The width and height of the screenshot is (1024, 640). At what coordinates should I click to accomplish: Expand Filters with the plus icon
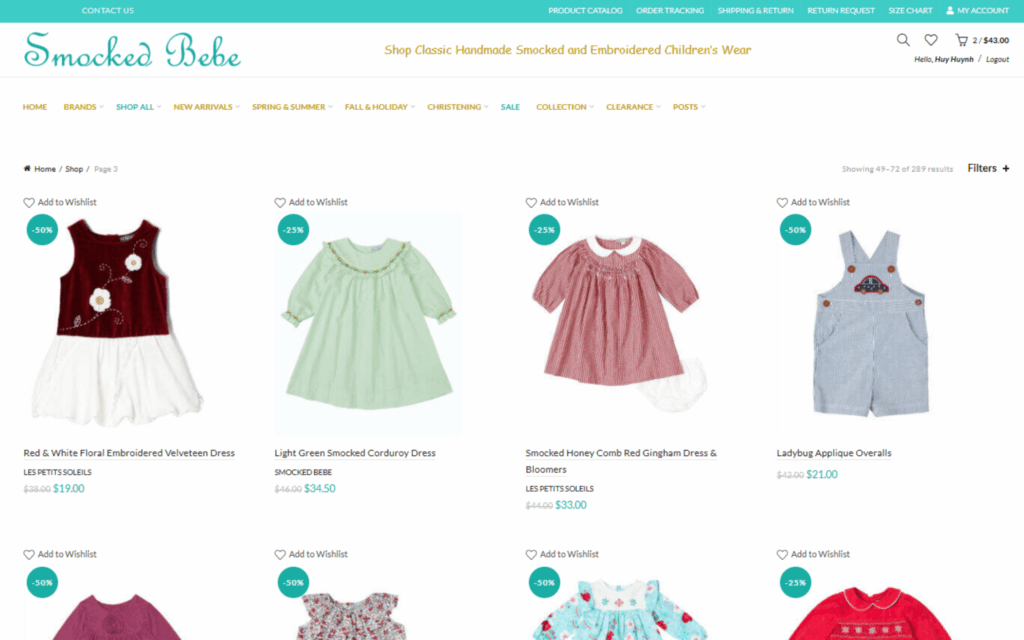[x=1006, y=168]
